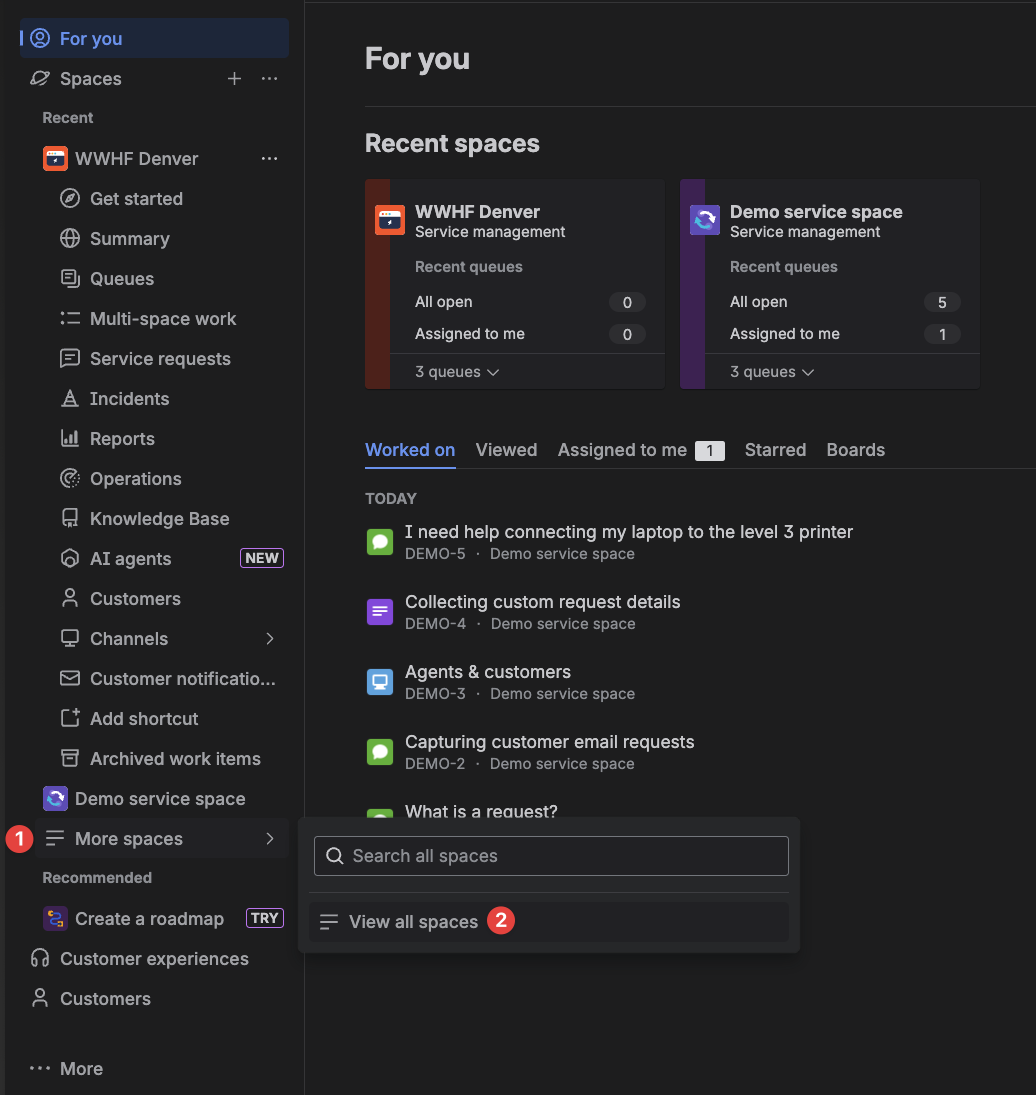
Task: Expand 3 queues on Demo service space card
Action: pyautogui.click(x=772, y=372)
